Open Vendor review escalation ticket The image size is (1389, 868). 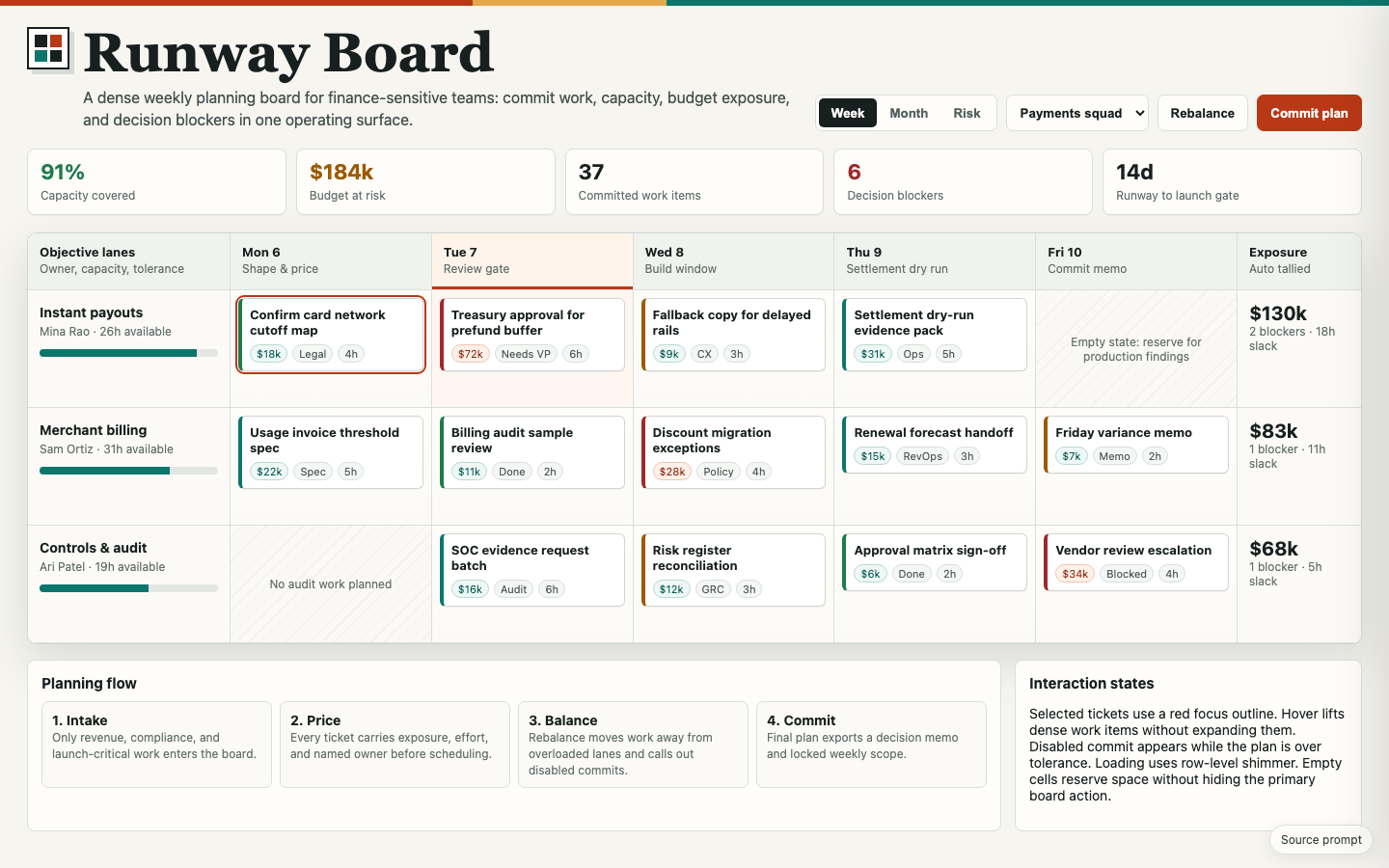[x=1136, y=562]
